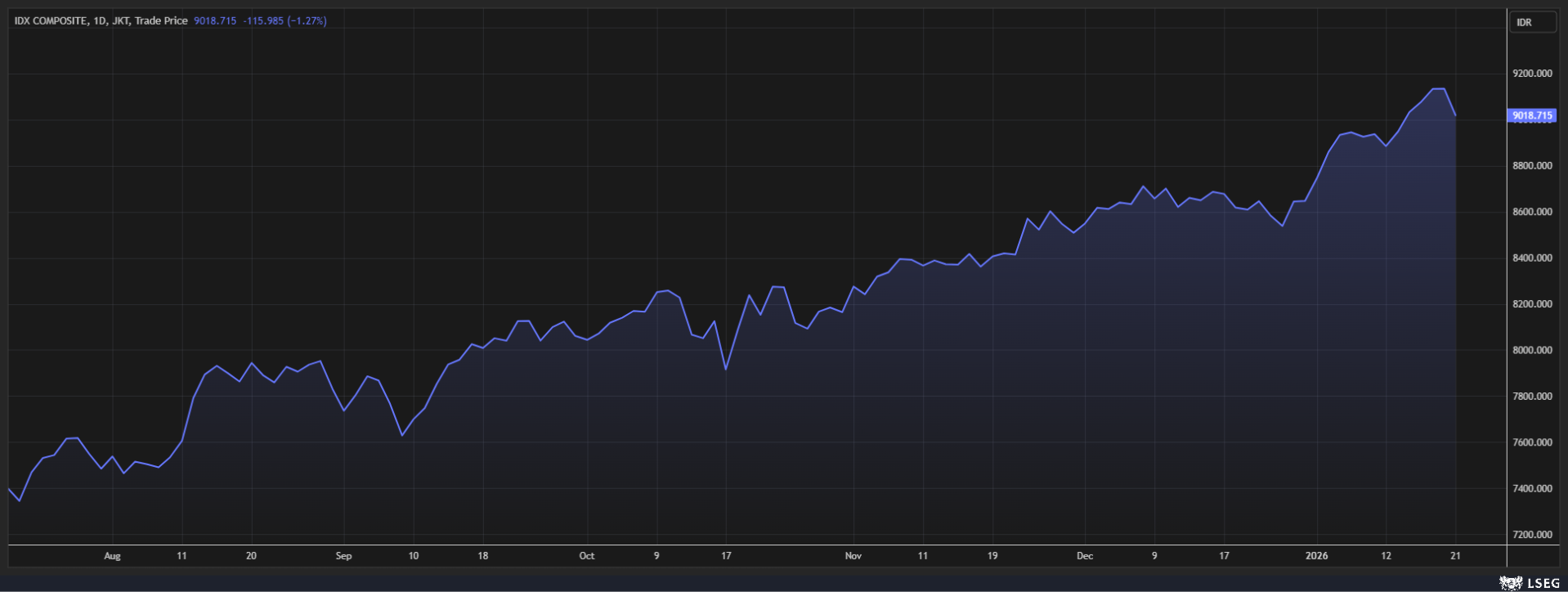The height and width of the screenshot is (592, 1568).
Task: Select the Oct marker on time axis
Action: 586,556
